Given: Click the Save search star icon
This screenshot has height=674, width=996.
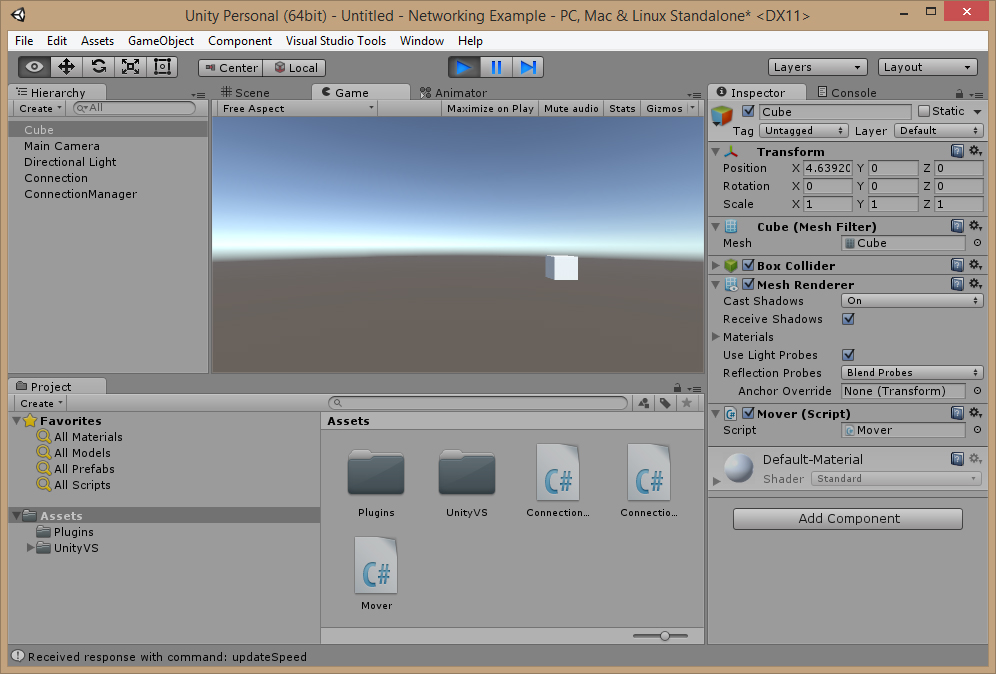Looking at the screenshot, I should [687, 403].
